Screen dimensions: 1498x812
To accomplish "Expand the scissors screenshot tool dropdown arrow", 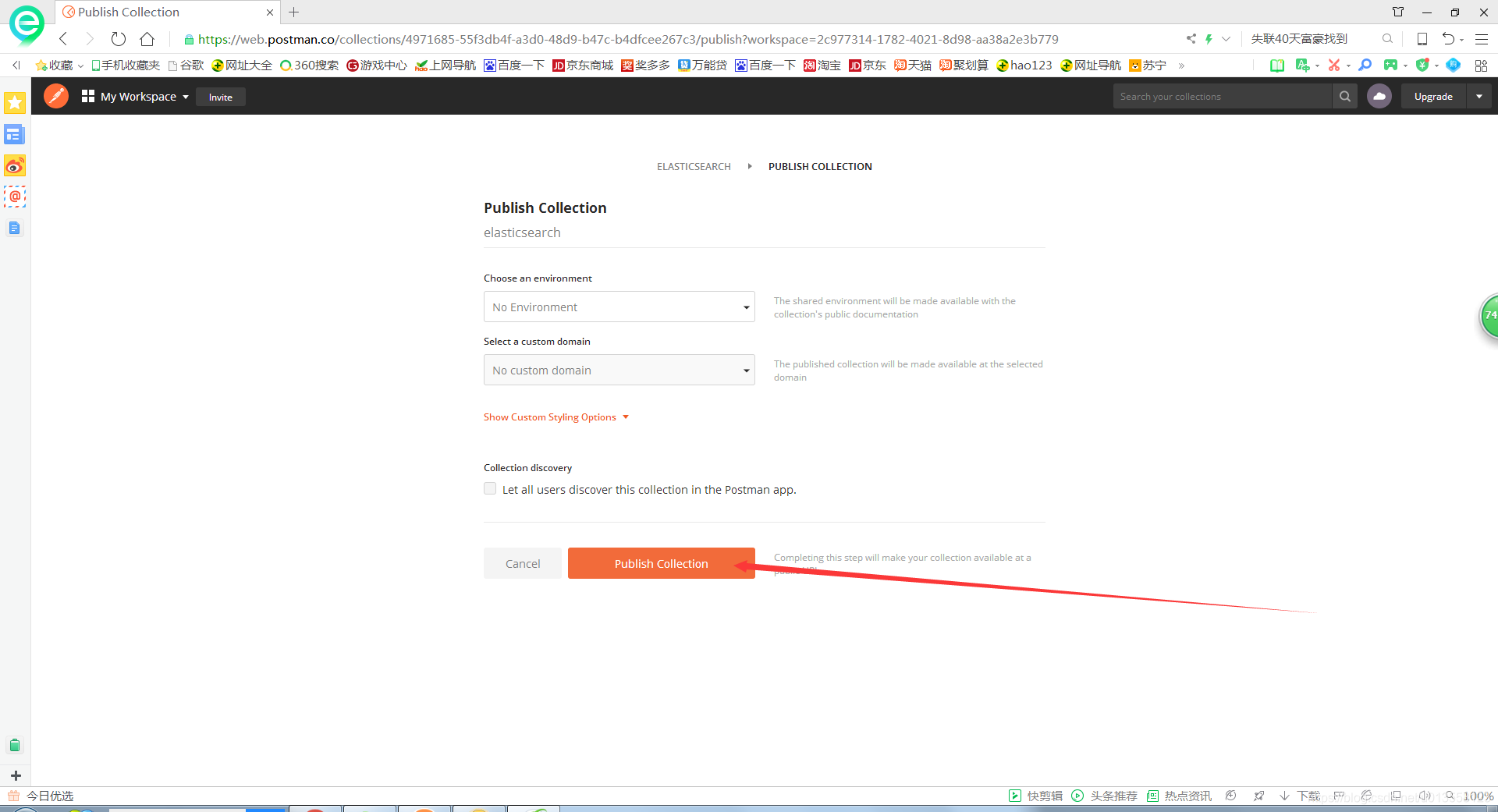I will tap(1348, 66).
